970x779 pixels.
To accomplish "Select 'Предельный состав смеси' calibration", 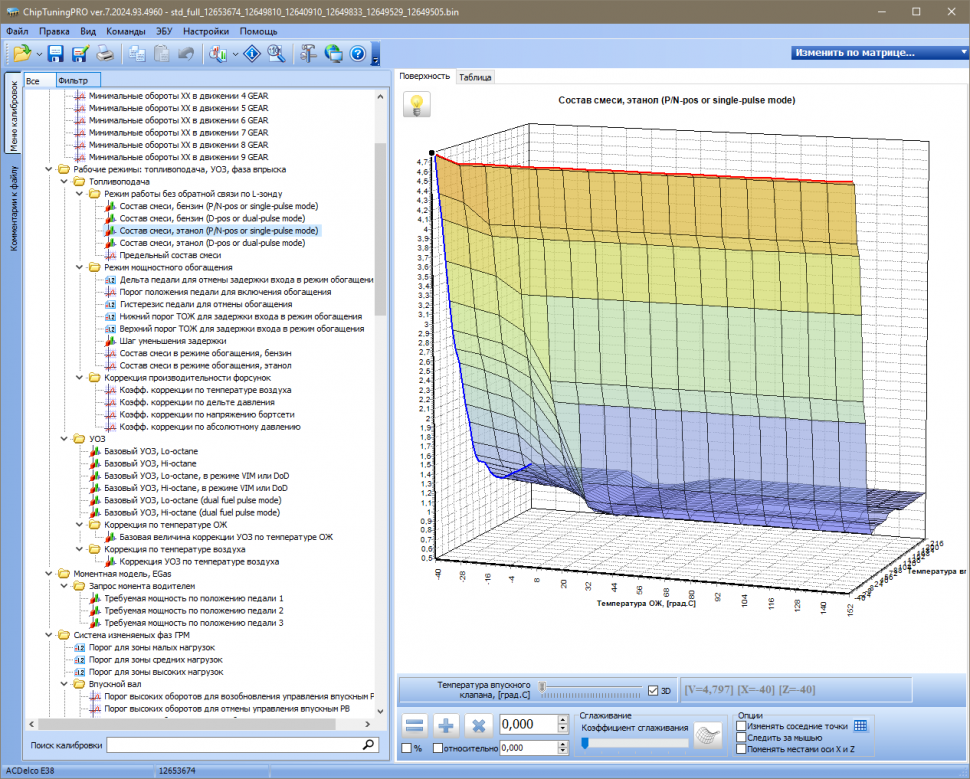I will (x=170, y=255).
